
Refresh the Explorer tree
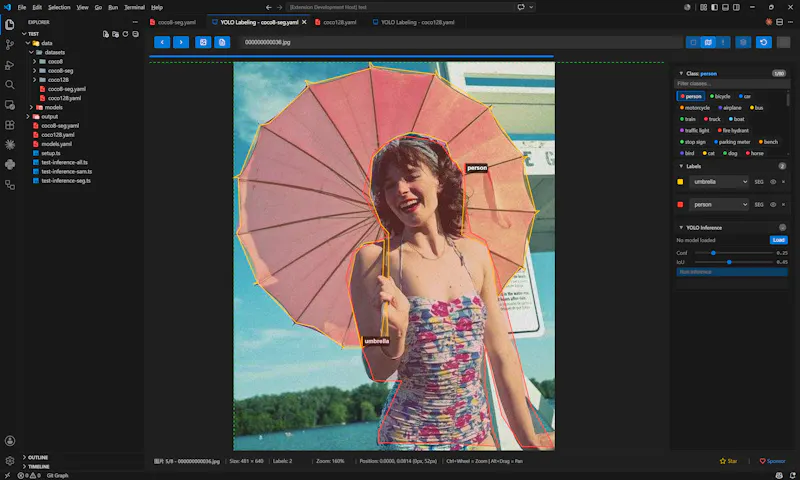[125, 34]
